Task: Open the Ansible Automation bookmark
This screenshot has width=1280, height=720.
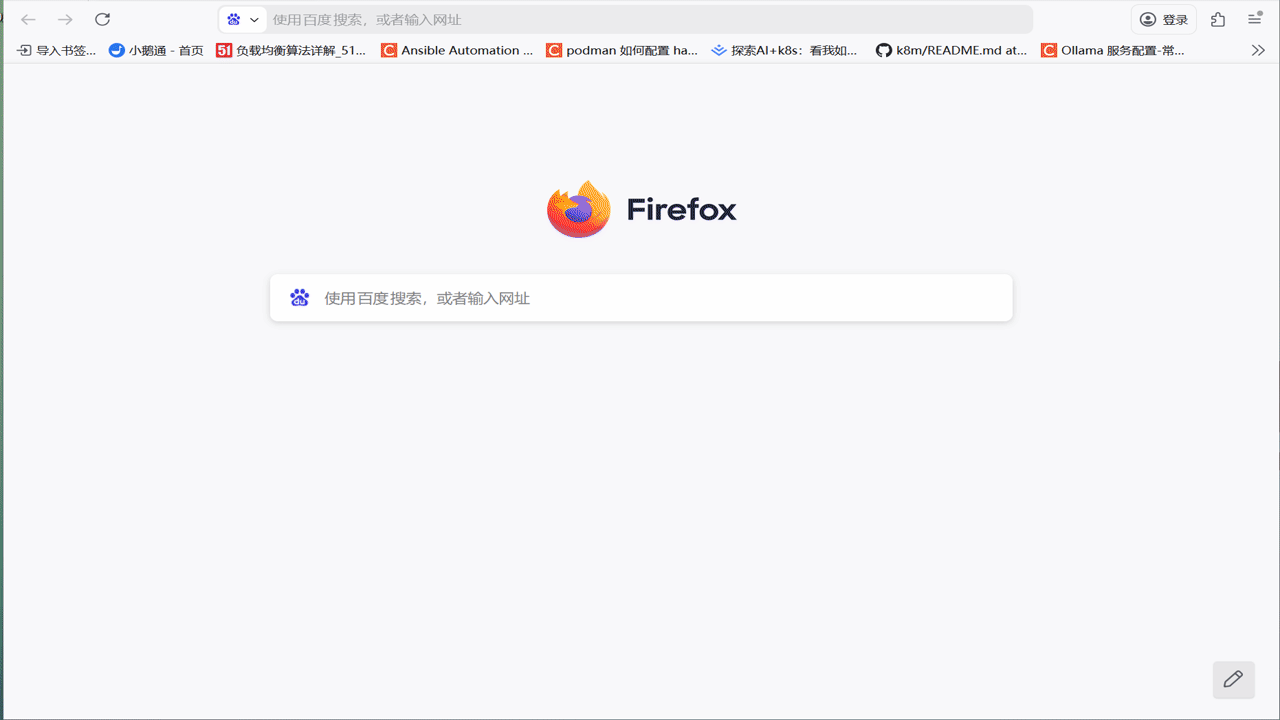Action: 457,50
